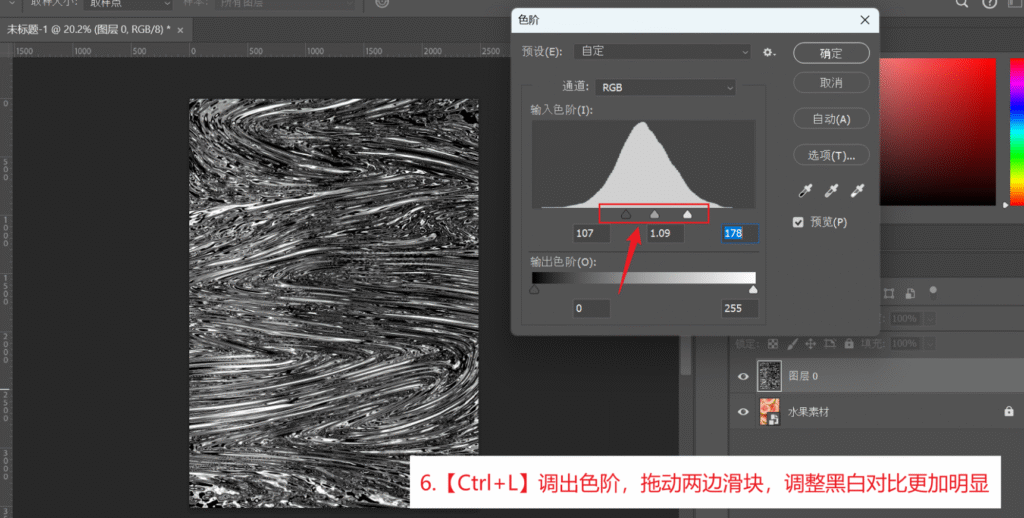
Task: Click the black-and-white swirl canvas image
Action: (x=334, y=303)
